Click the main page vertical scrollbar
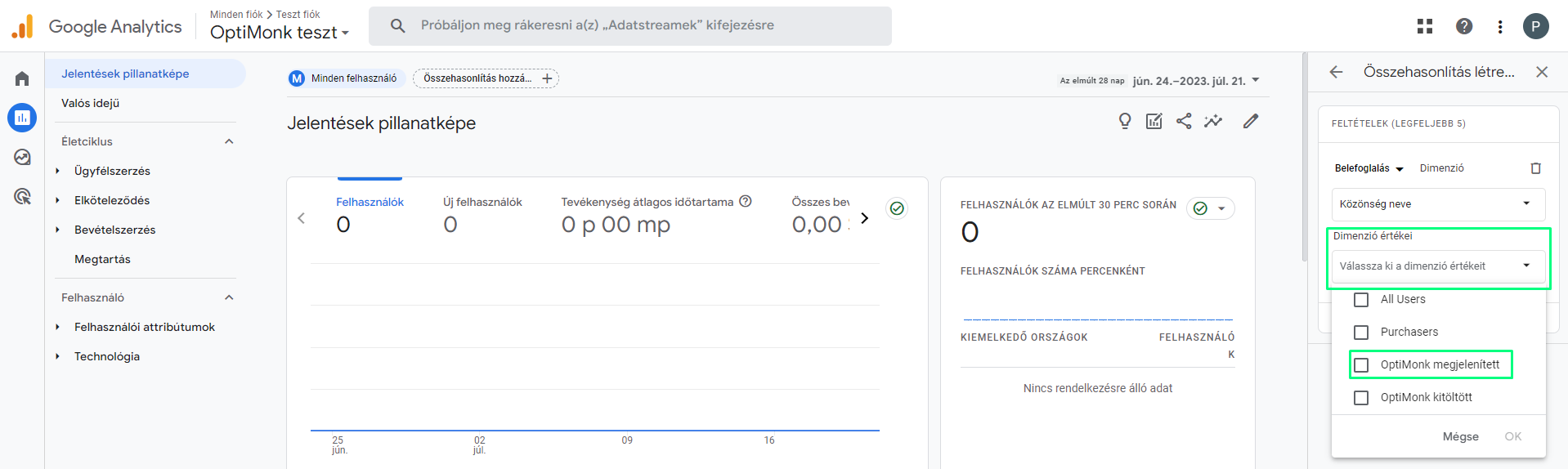Viewport: 1568px width, 469px height. (1305, 157)
